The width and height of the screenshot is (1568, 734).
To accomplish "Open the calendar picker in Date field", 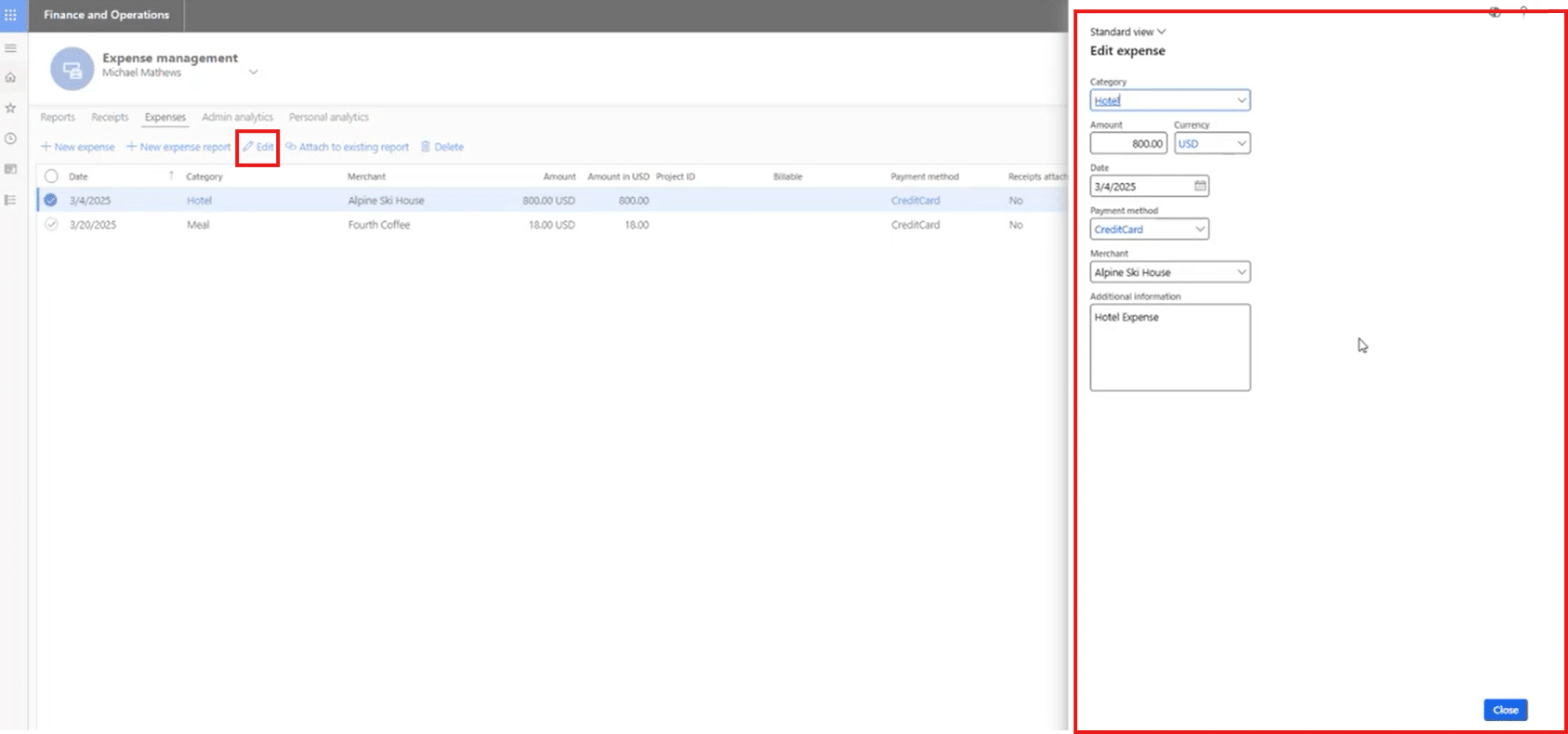I will [1200, 187].
